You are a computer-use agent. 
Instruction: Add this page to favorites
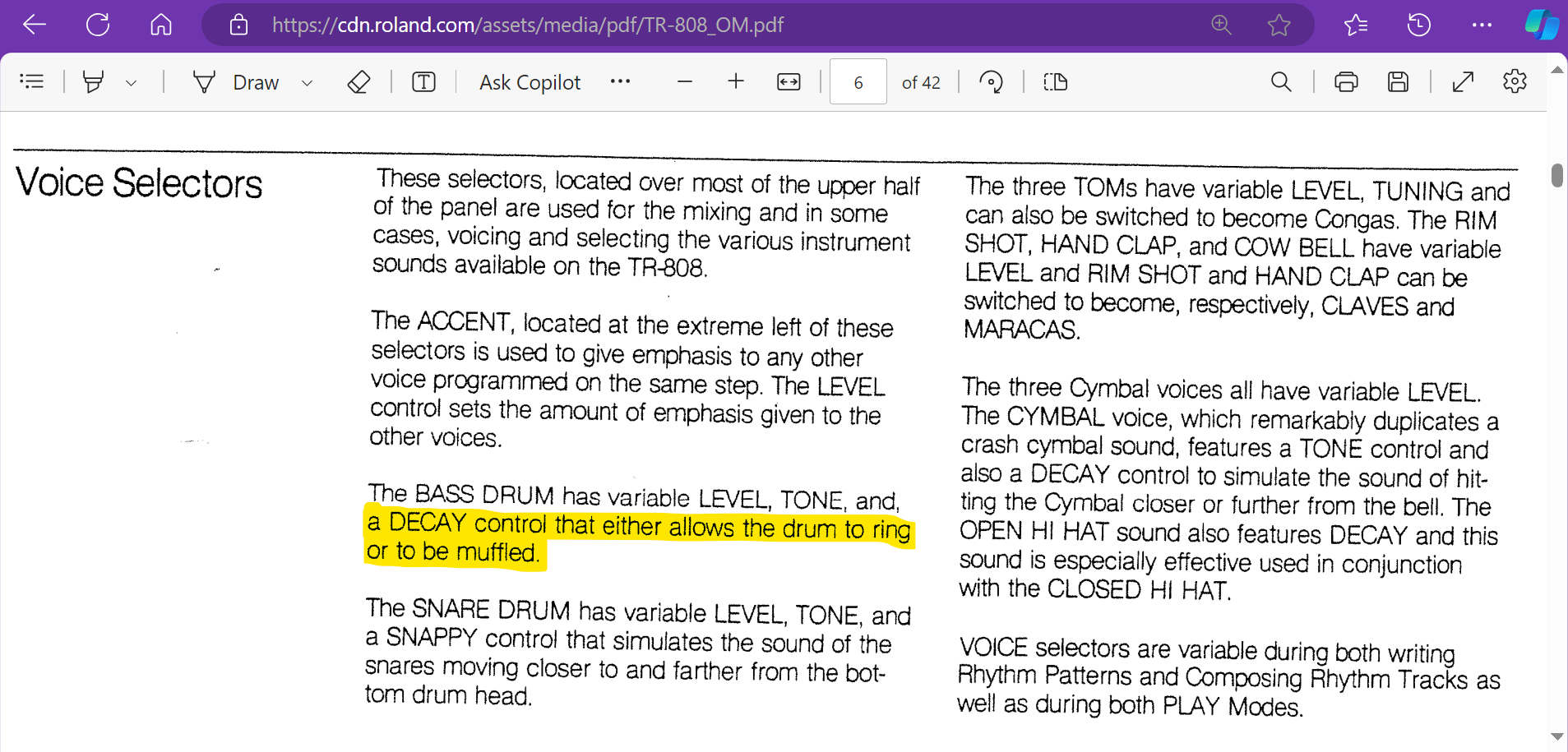(x=1279, y=25)
